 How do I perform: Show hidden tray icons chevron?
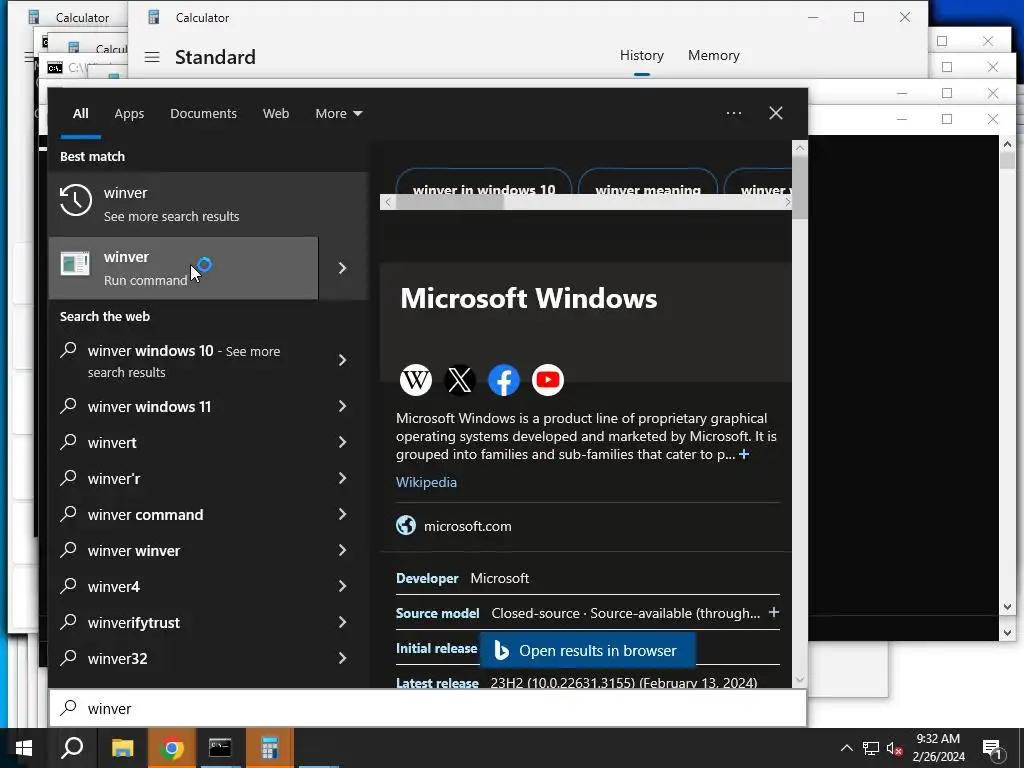pos(846,748)
